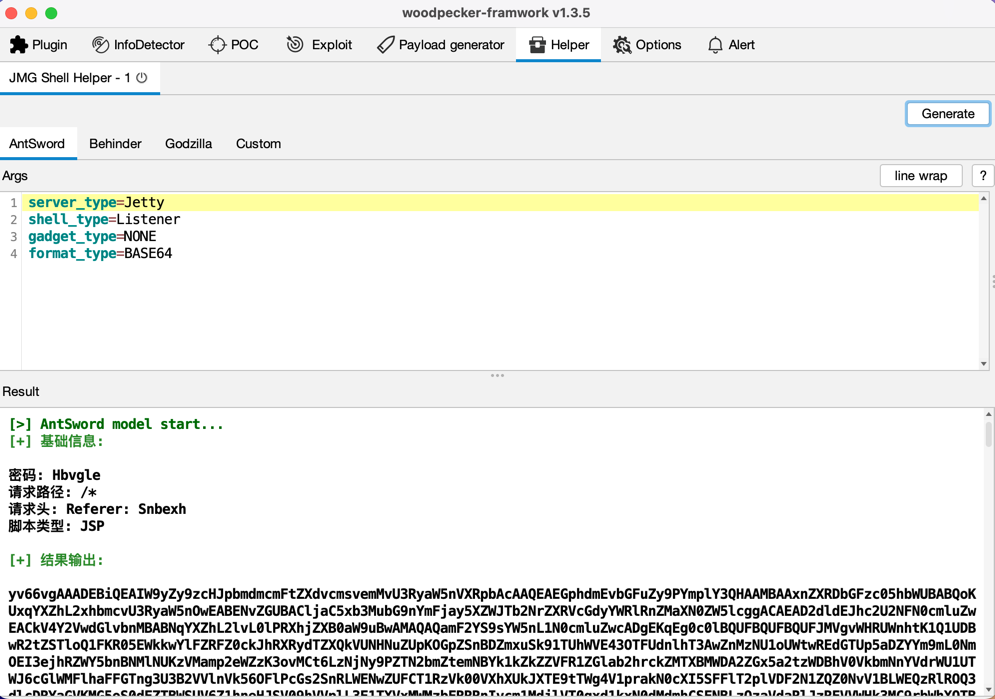
Task: Open the Plugin tab
Action: click(39, 44)
